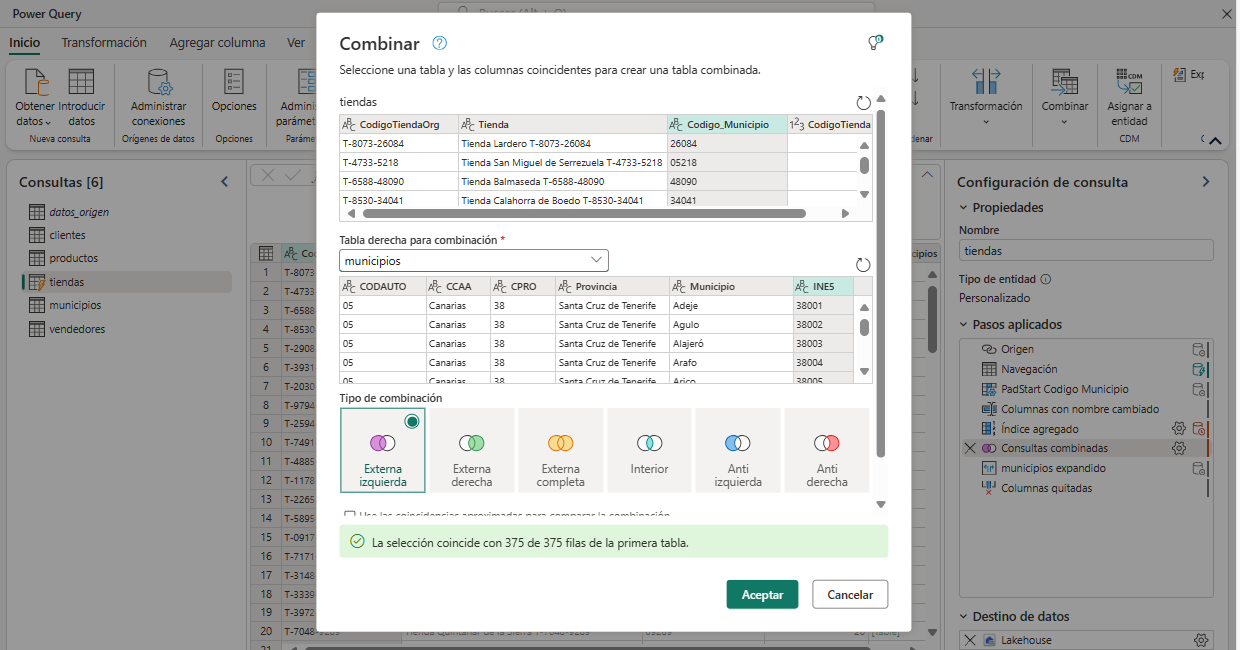
Task: Open the Tabla derecha para combinación dropdown
Action: (599, 259)
